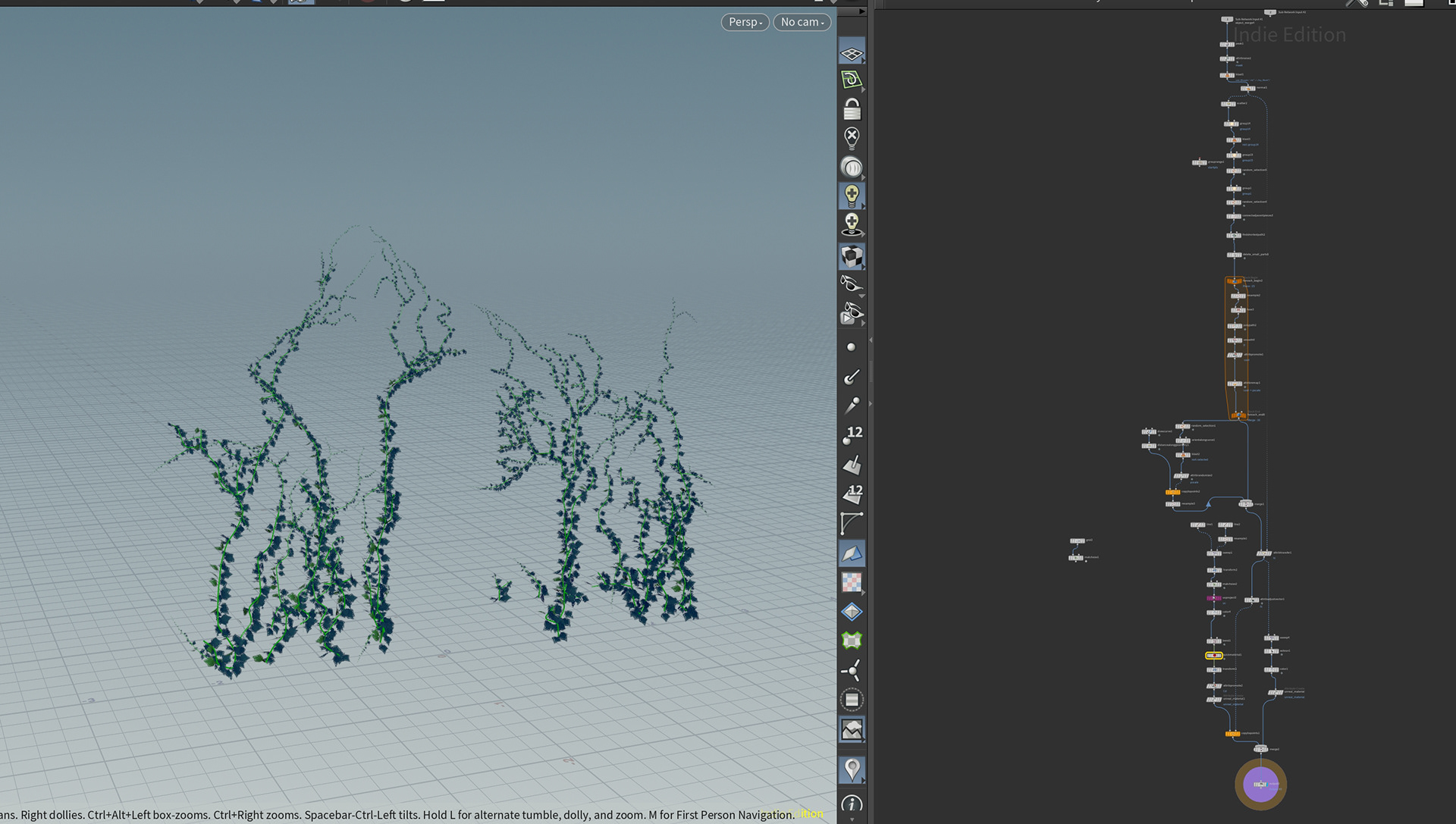Show point numbers with the 12 icon
The image size is (1456, 824).
(x=852, y=434)
